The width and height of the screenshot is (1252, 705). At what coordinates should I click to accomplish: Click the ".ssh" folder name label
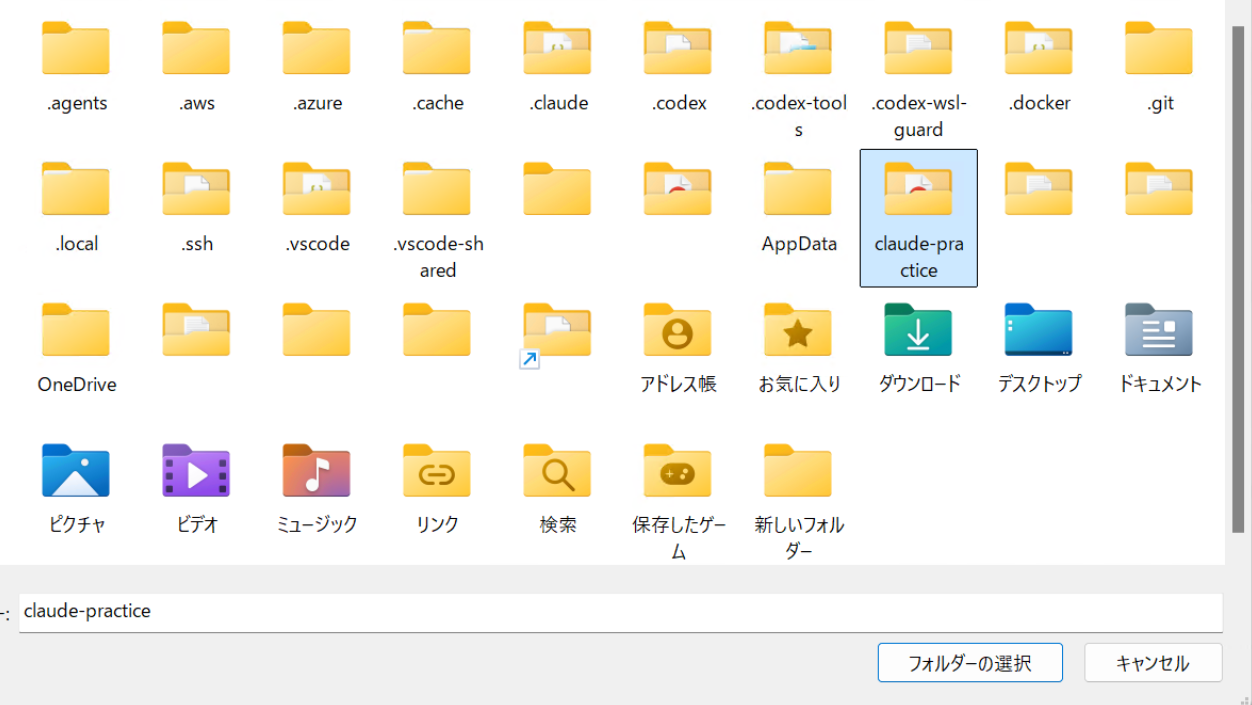coord(197,244)
